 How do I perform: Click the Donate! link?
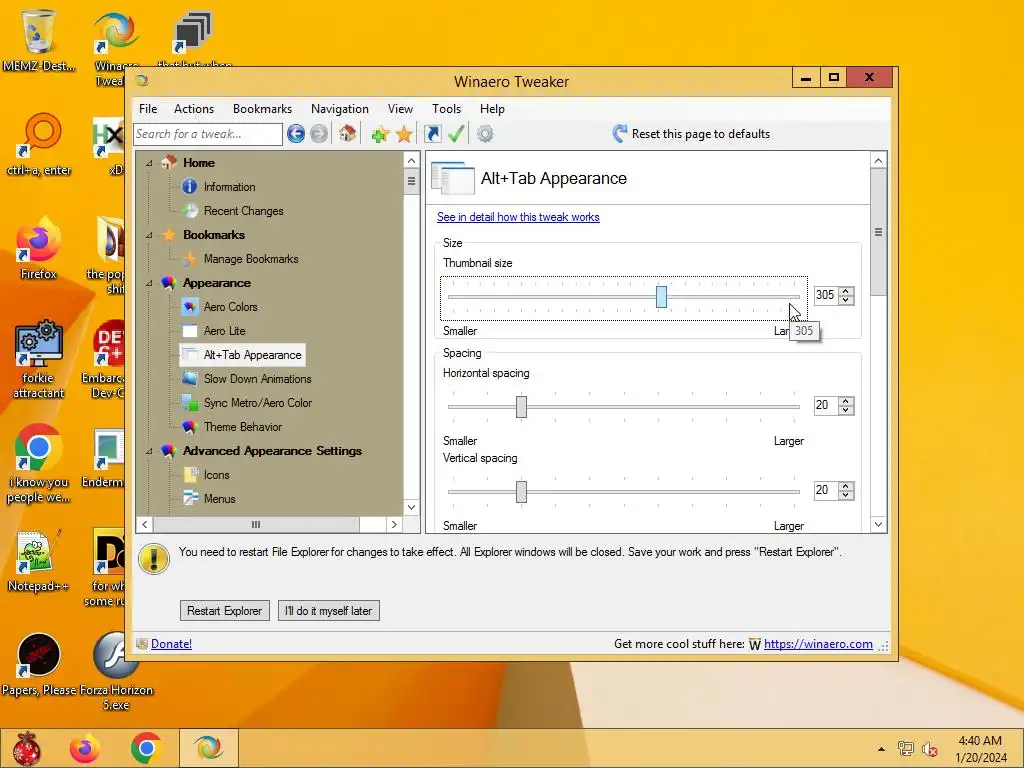[x=171, y=644]
